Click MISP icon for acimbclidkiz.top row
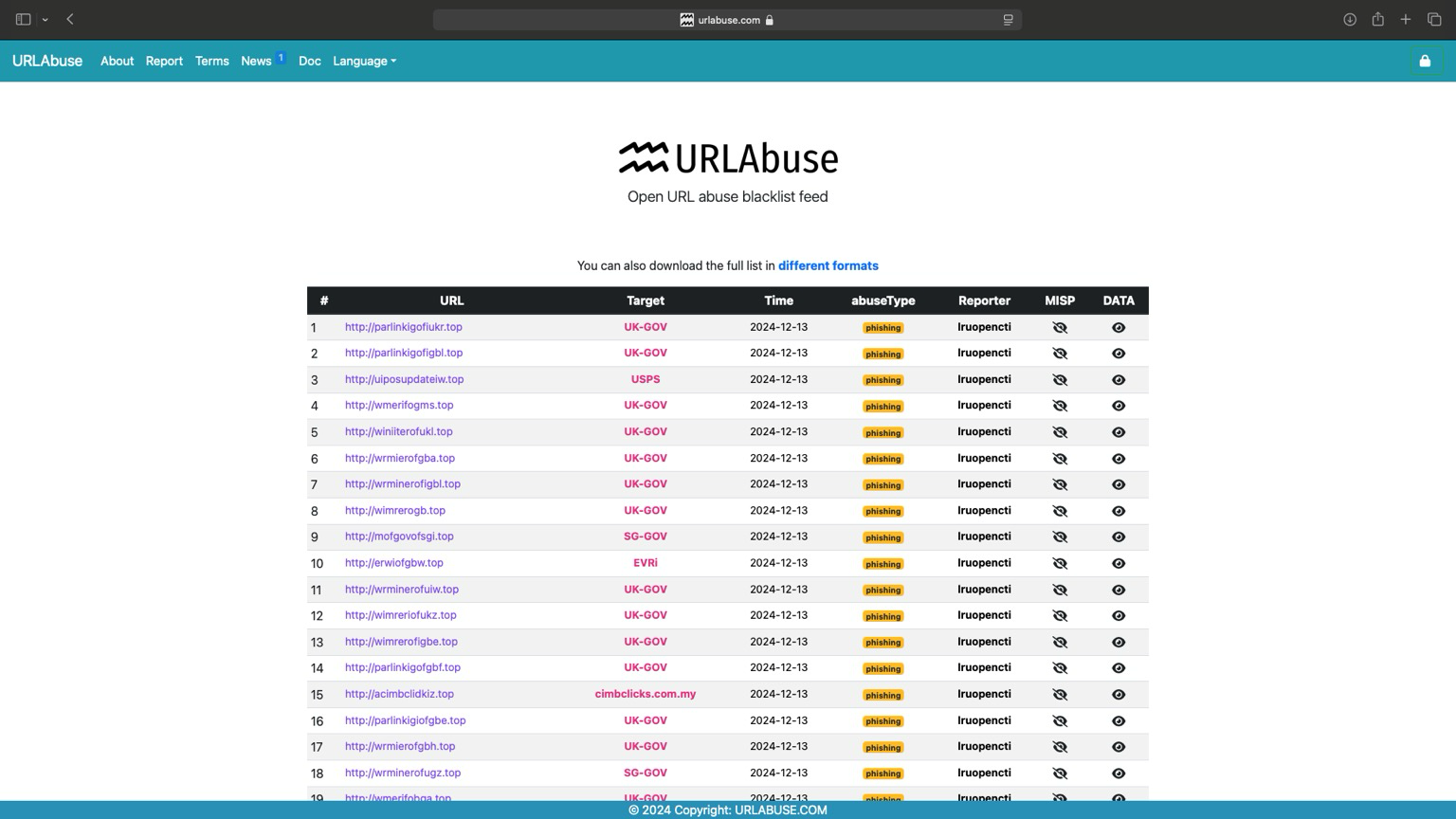Image resolution: width=1456 pixels, height=819 pixels. pyautogui.click(x=1060, y=695)
